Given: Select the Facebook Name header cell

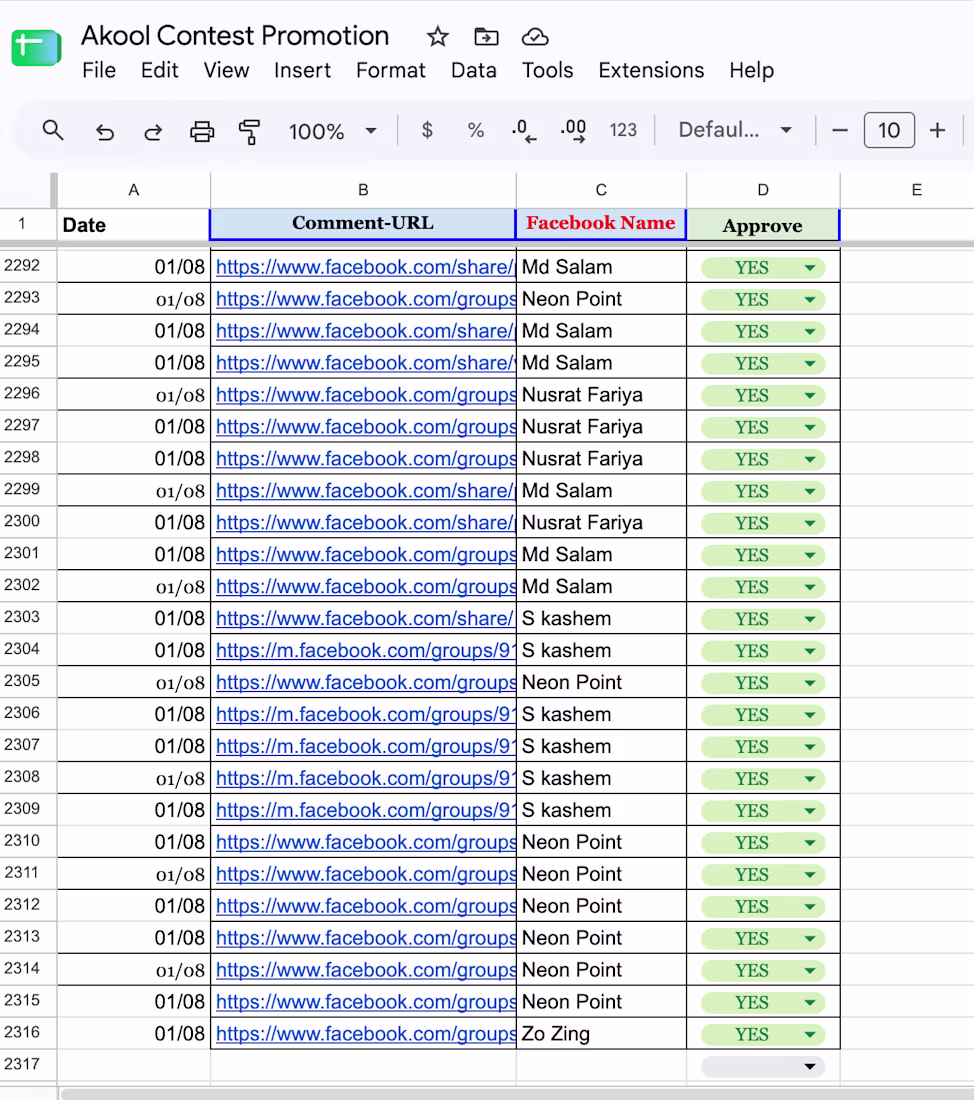Looking at the screenshot, I should pos(601,224).
